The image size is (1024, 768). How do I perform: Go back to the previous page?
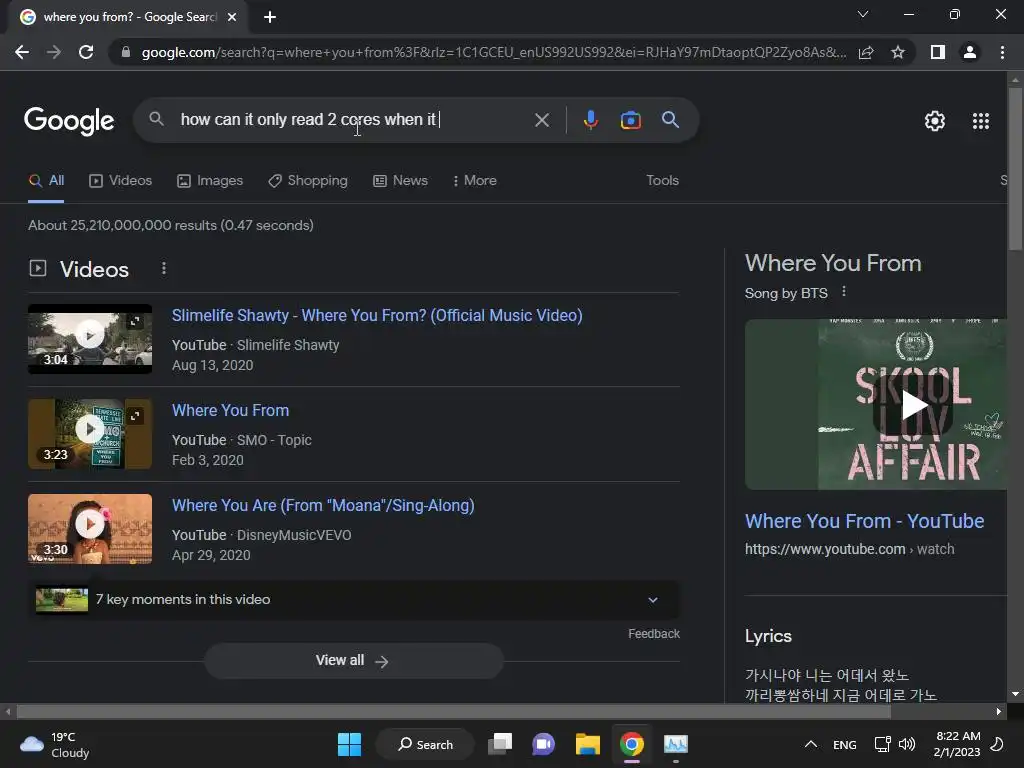click(x=22, y=52)
